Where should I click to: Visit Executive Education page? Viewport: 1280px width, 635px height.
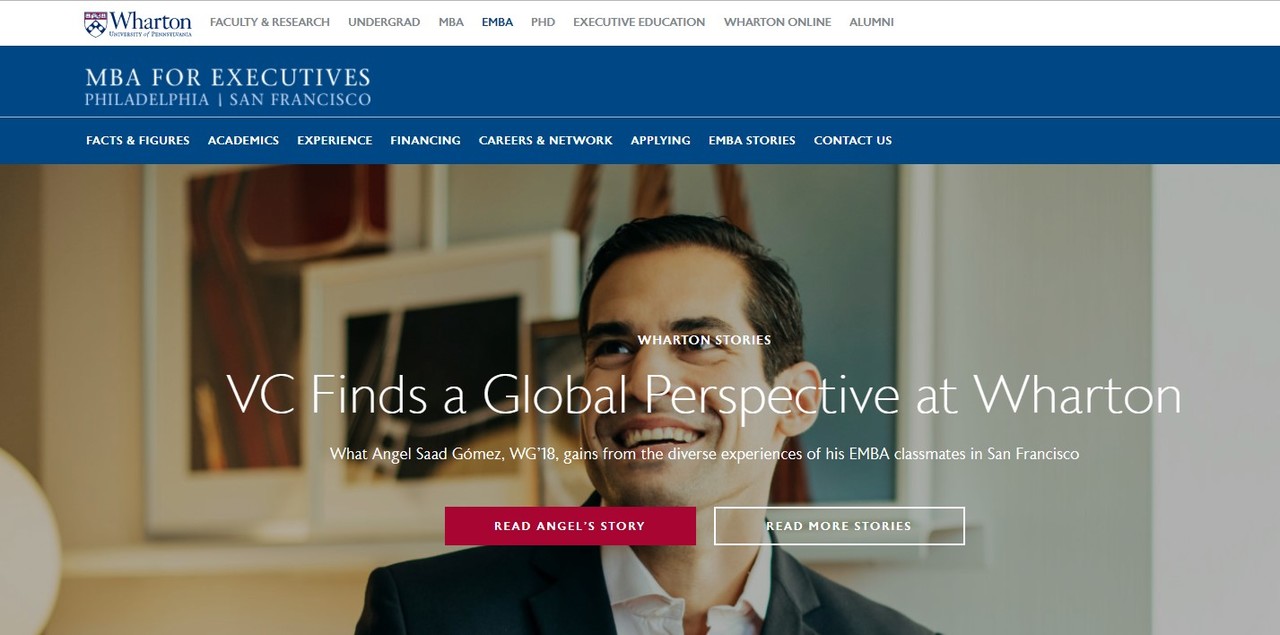[x=639, y=22]
